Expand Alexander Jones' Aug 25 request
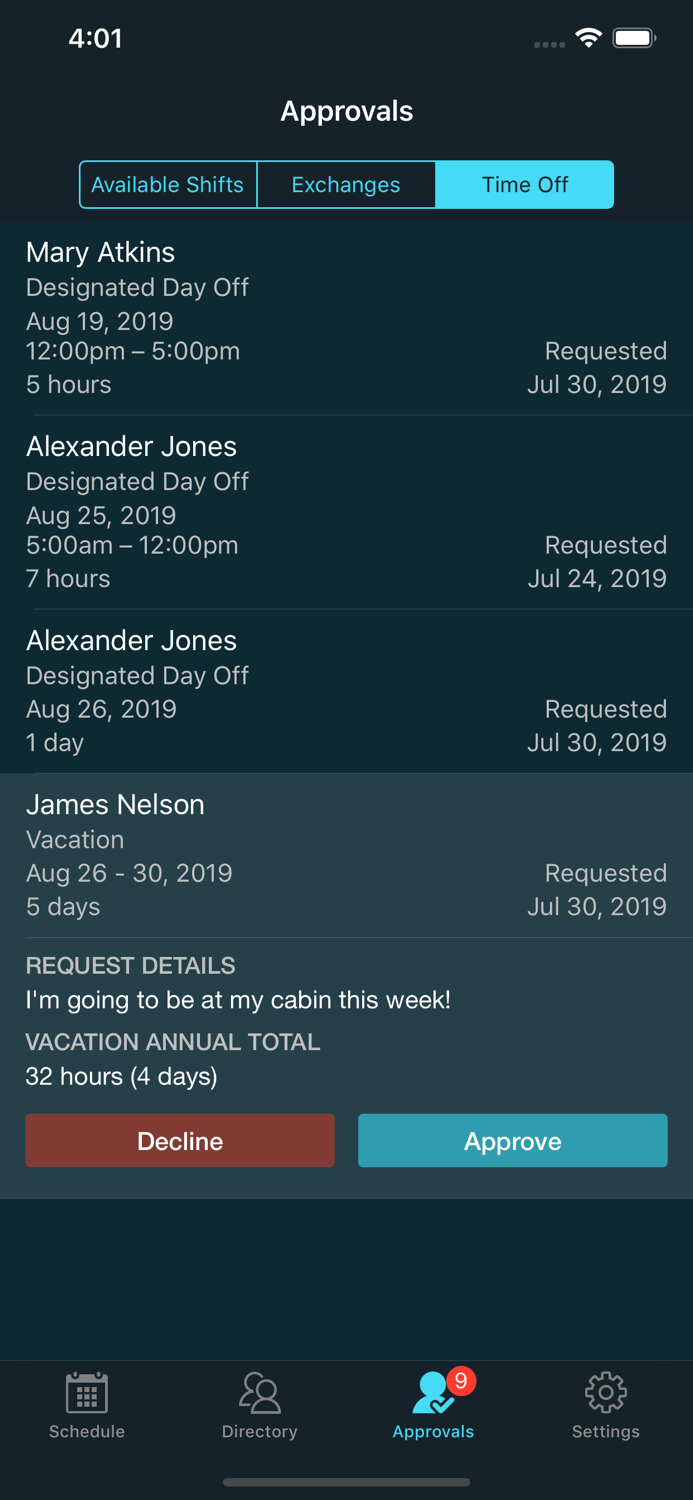693x1500 pixels. [346, 510]
